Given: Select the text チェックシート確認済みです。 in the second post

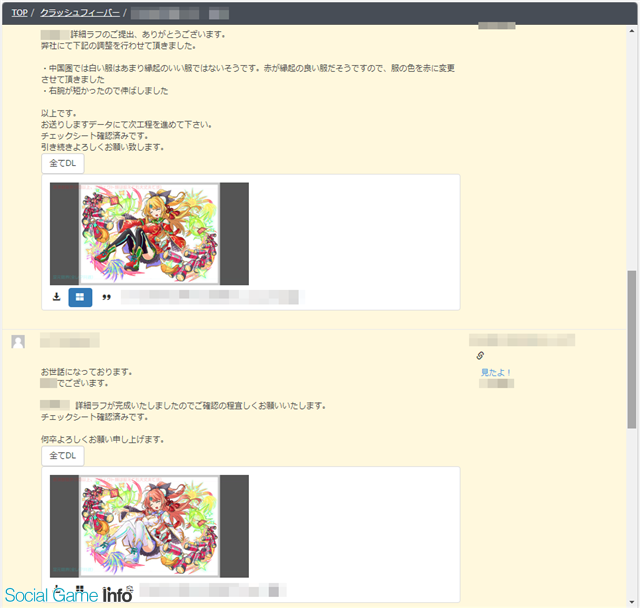Looking at the screenshot, I should tap(94, 417).
